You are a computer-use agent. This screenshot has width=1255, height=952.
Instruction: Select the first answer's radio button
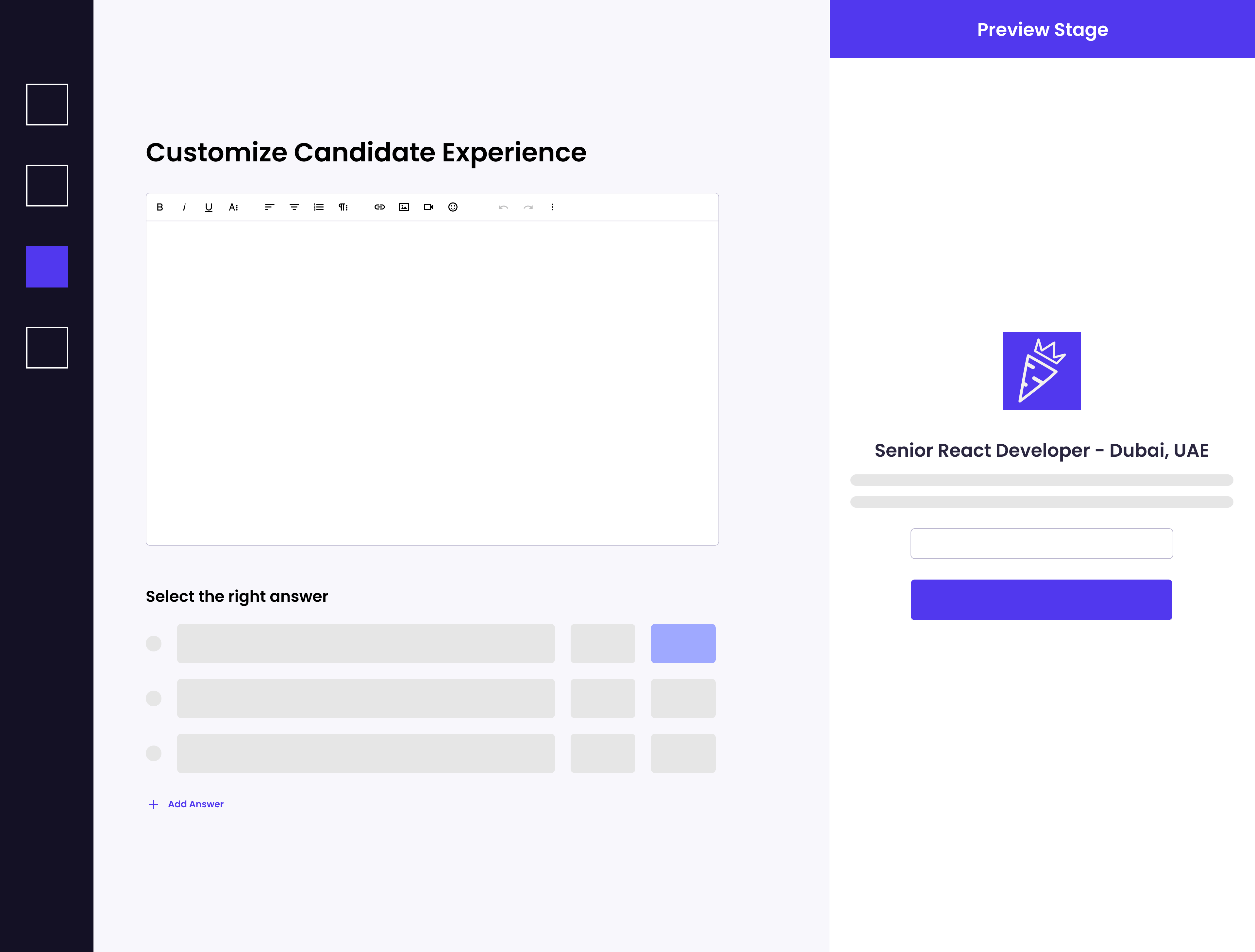[x=153, y=644]
